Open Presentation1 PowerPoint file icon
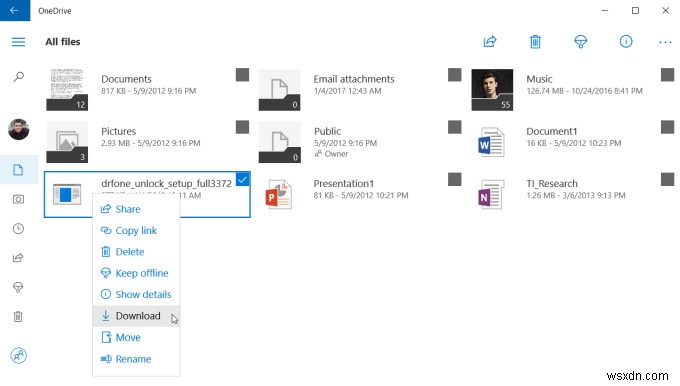680x386 pixels. coord(278,194)
